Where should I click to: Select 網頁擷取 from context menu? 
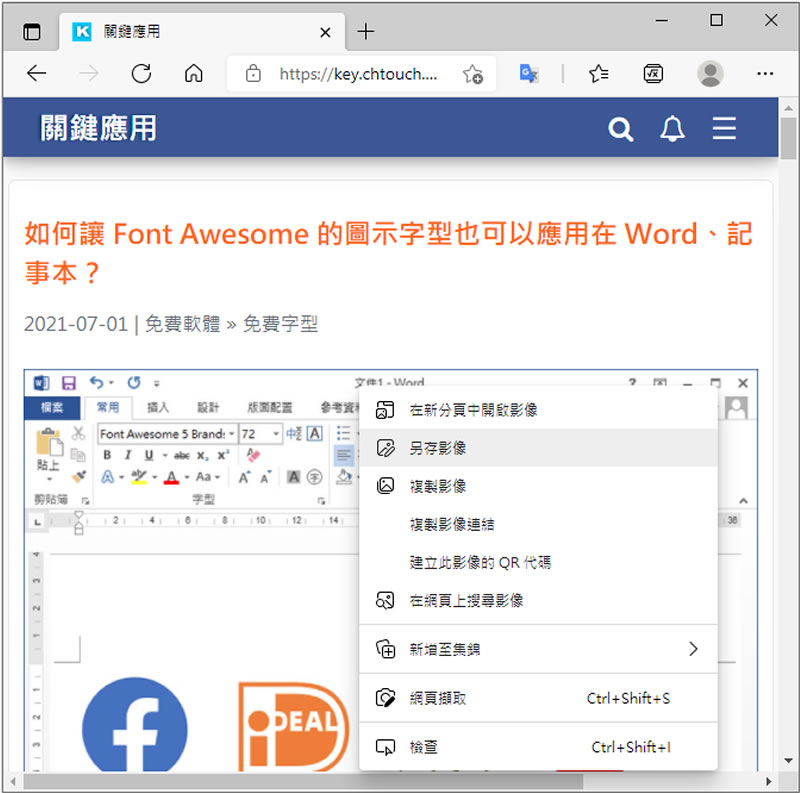coord(538,698)
